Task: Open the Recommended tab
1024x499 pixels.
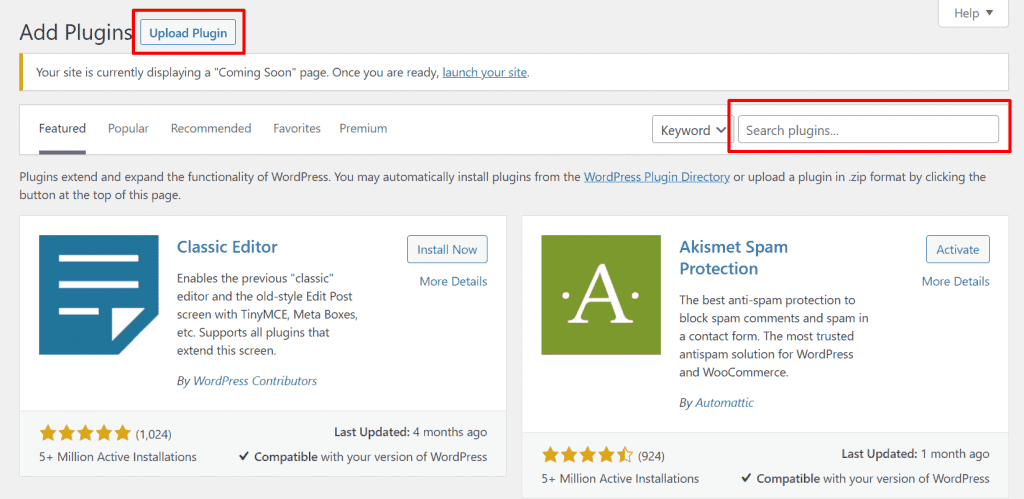Action: [x=211, y=129]
